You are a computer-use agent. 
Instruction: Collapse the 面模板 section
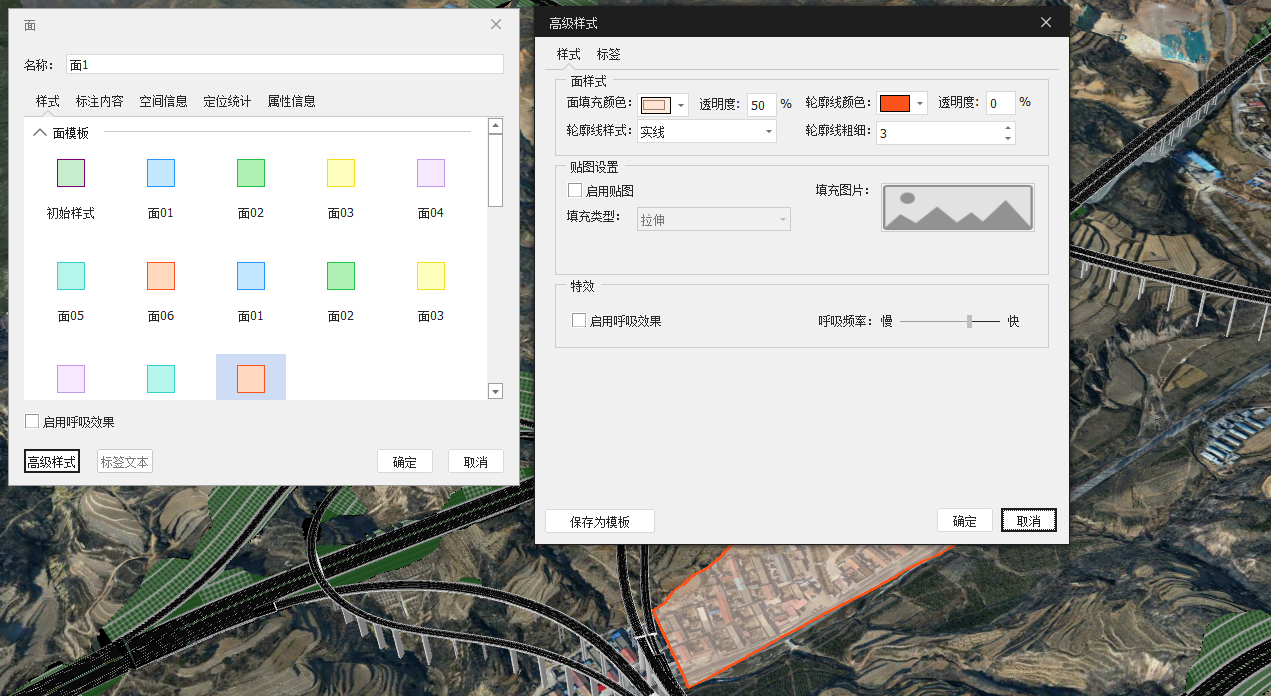[40, 132]
